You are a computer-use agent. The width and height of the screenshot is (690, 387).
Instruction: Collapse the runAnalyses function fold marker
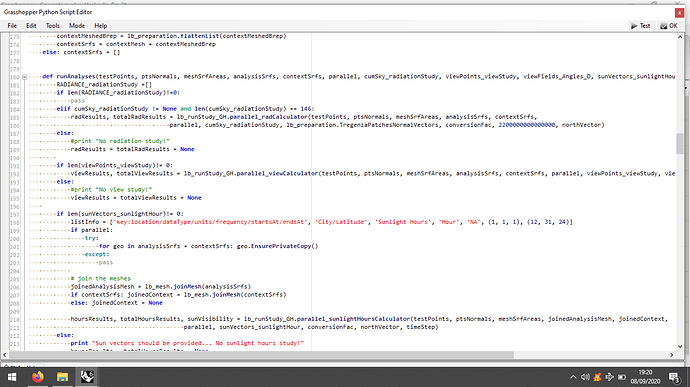click(x=24, y=77)
